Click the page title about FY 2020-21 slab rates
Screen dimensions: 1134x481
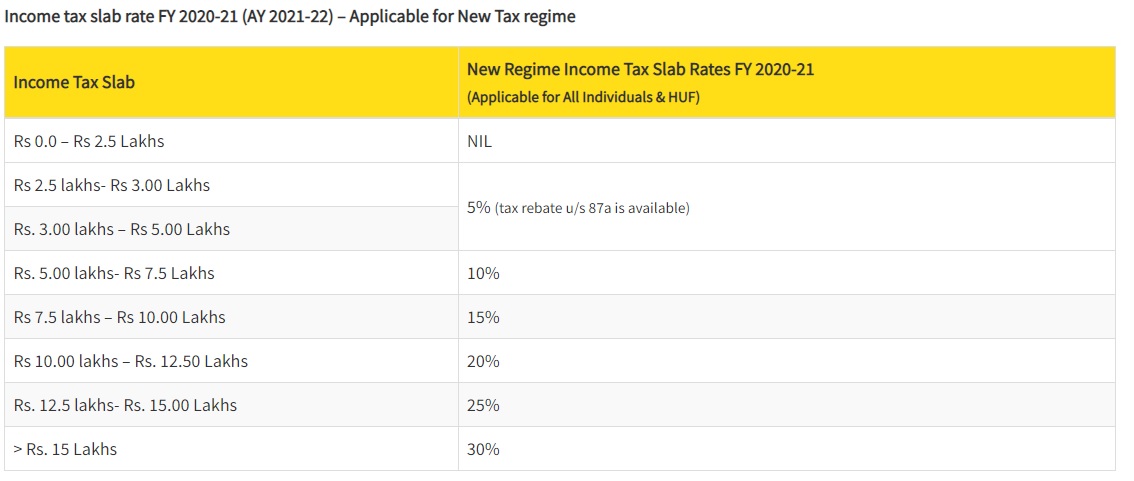pyautogui.click(x=290, y=17)
